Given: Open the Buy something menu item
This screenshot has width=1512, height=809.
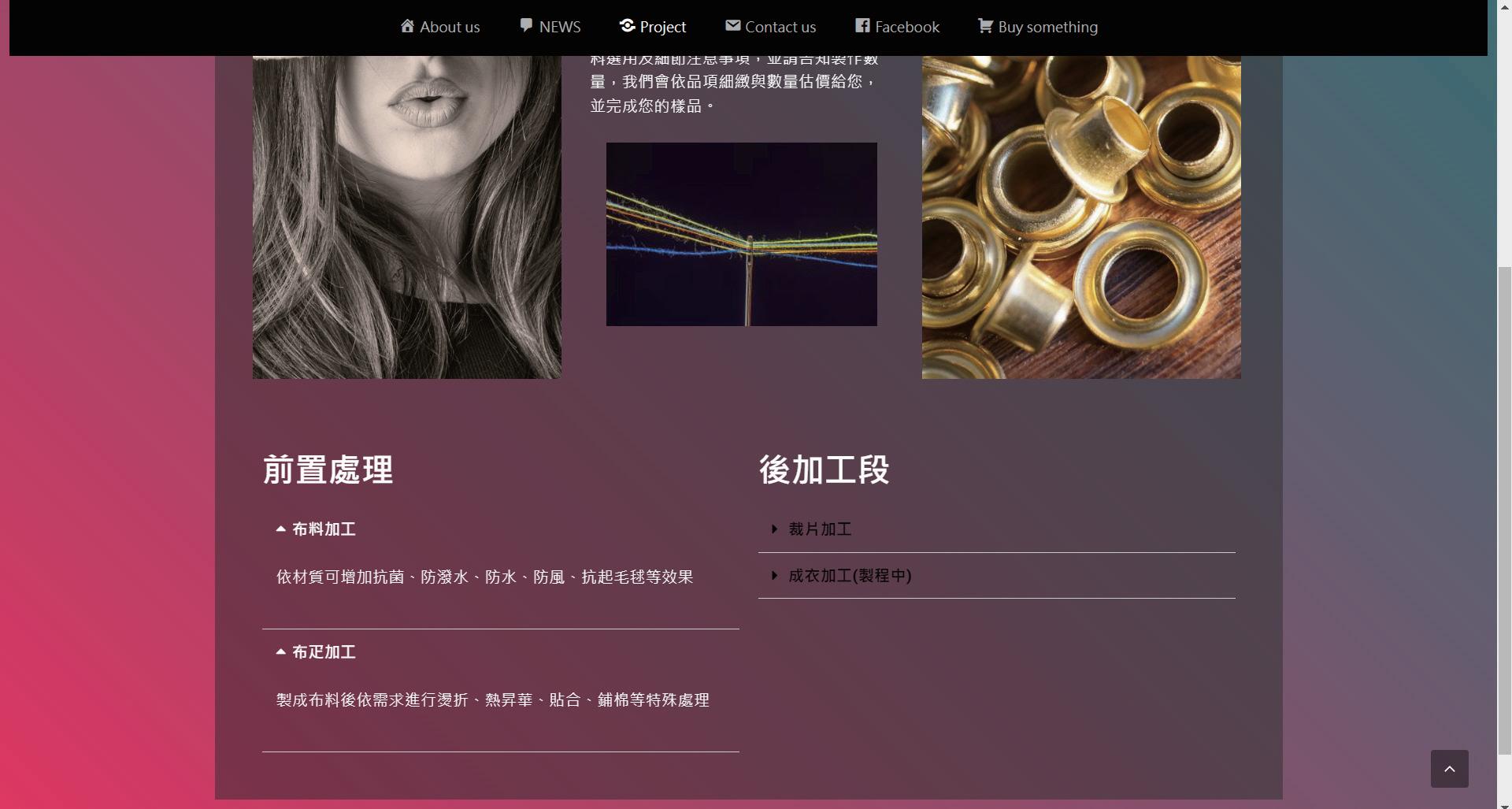Looking at the screenshot, I should 1038,27.
